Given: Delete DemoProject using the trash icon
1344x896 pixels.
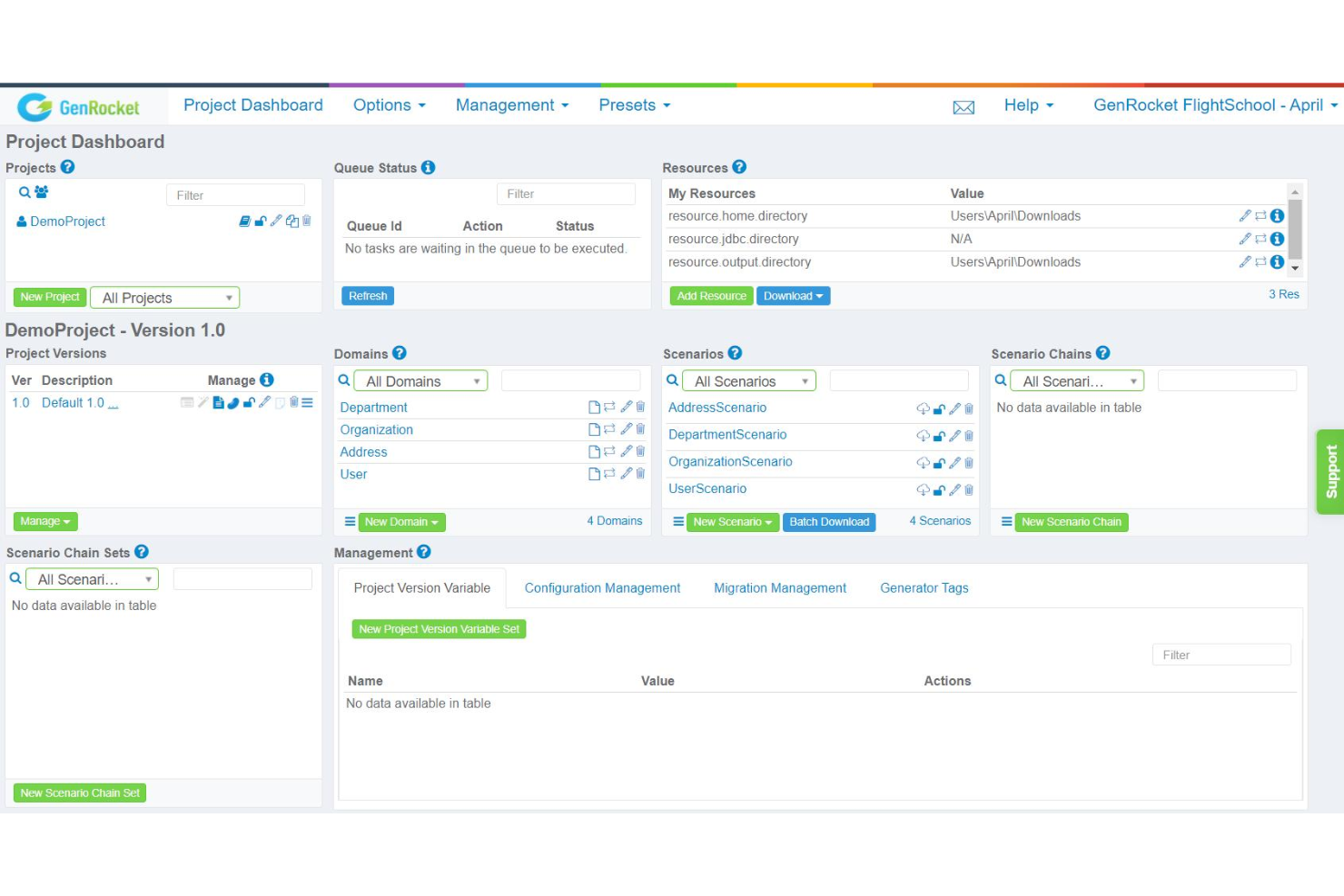Looking at the screenshot, I should 307,221.
